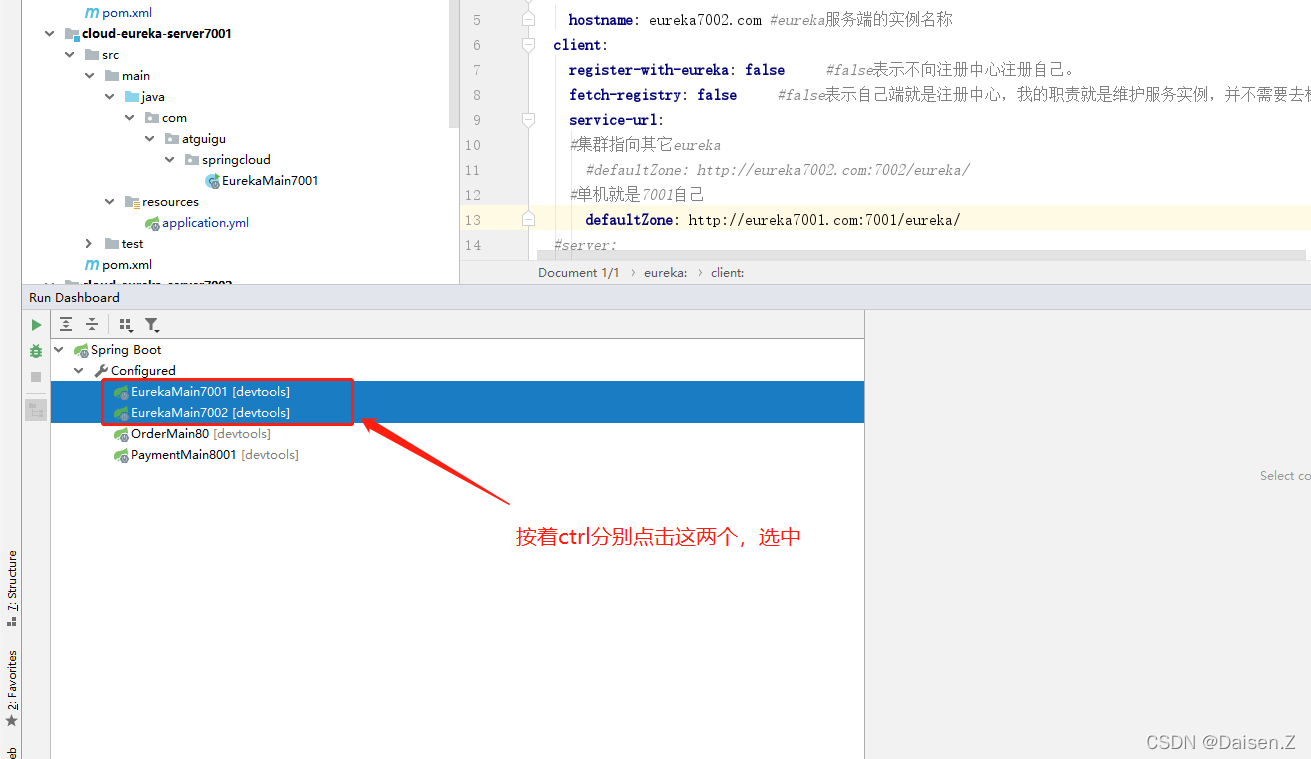1311x759 pixels.
Task: Collapse the springcloud package
Action: point(169,160)
